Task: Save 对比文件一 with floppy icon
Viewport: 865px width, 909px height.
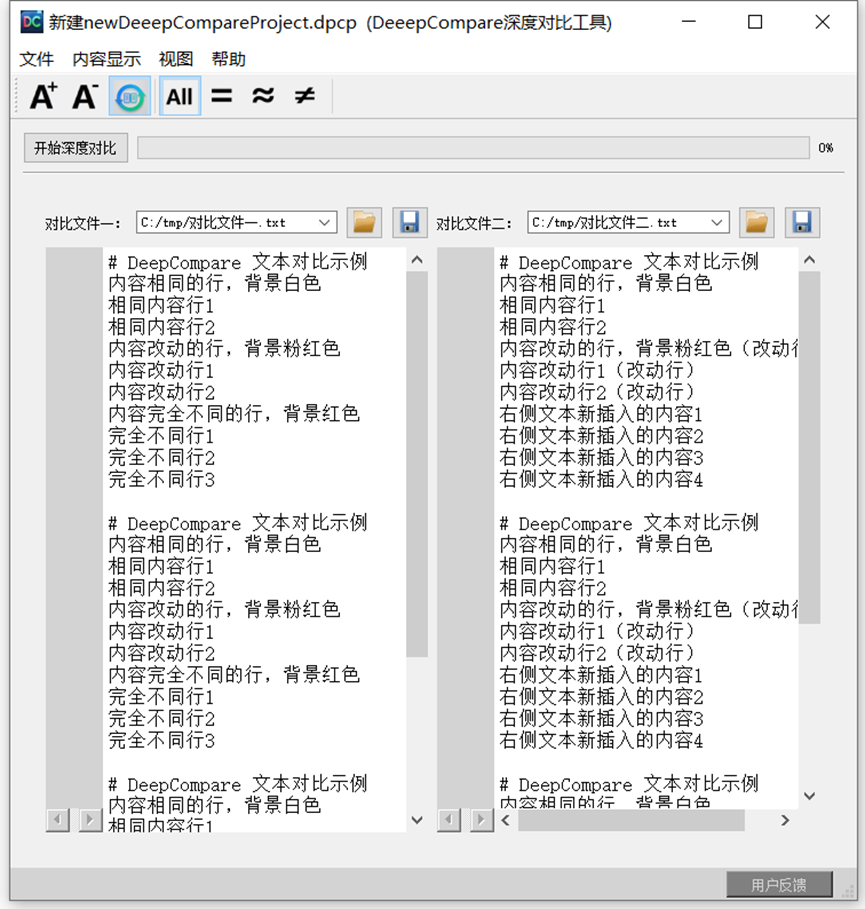Action: point(410,222)
